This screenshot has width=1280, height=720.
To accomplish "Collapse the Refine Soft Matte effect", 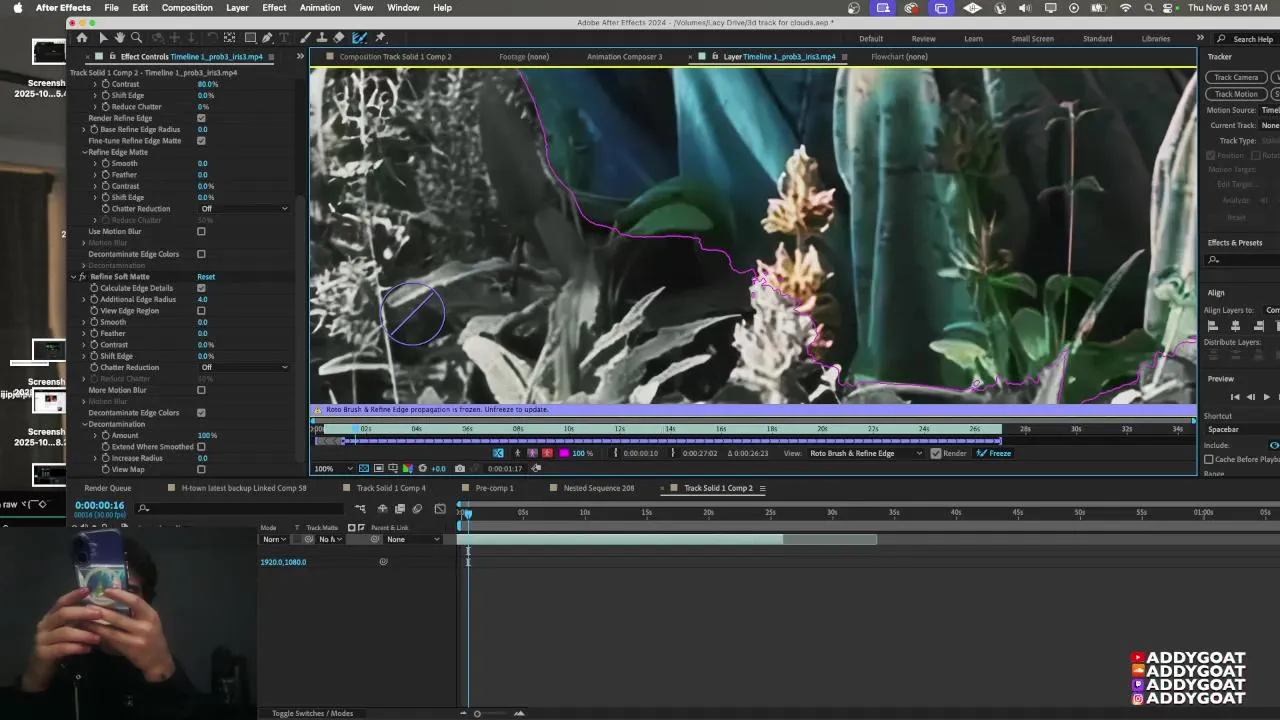I will (73, 277).
